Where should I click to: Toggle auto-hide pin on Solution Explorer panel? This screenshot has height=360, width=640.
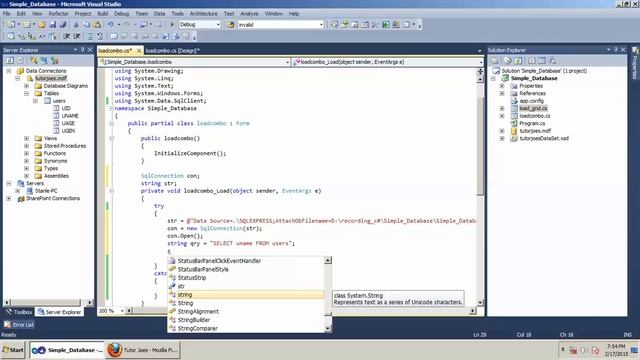coord(616,50)
